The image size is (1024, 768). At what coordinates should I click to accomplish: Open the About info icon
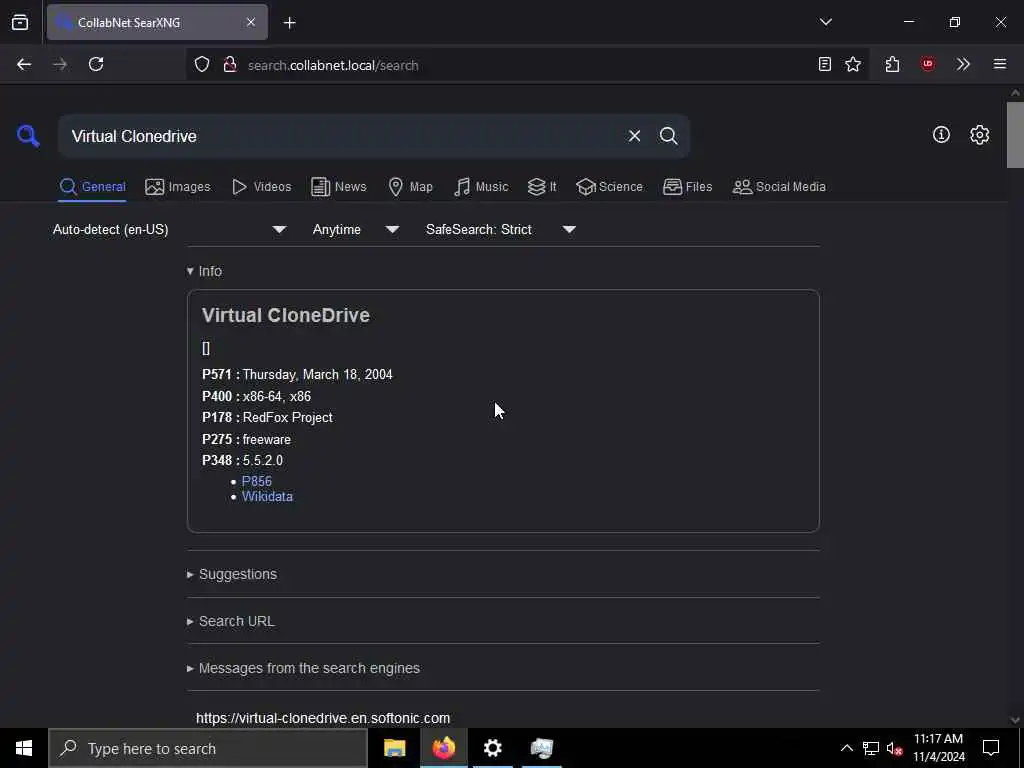(941, 135)
